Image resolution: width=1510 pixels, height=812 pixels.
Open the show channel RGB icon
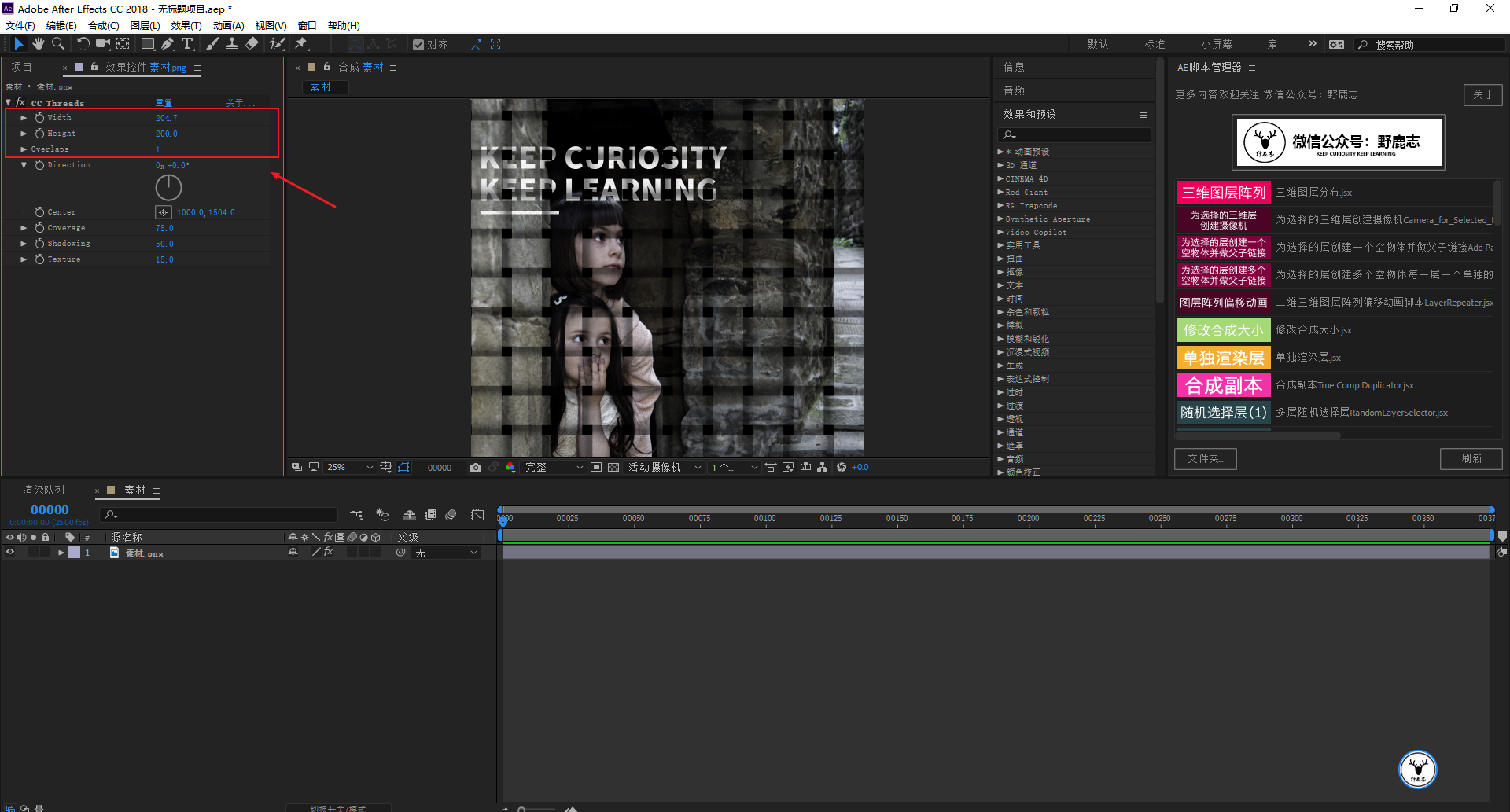[510, 467]
